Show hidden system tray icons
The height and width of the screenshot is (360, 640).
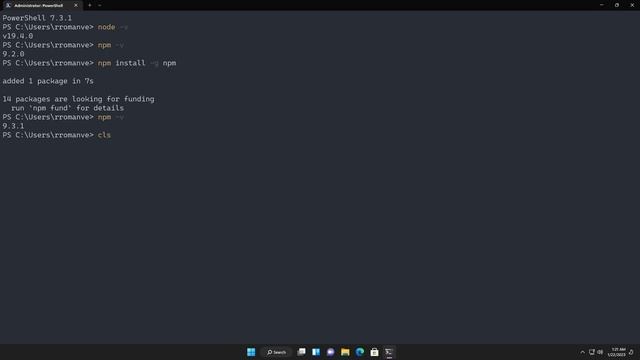point(582,352)
